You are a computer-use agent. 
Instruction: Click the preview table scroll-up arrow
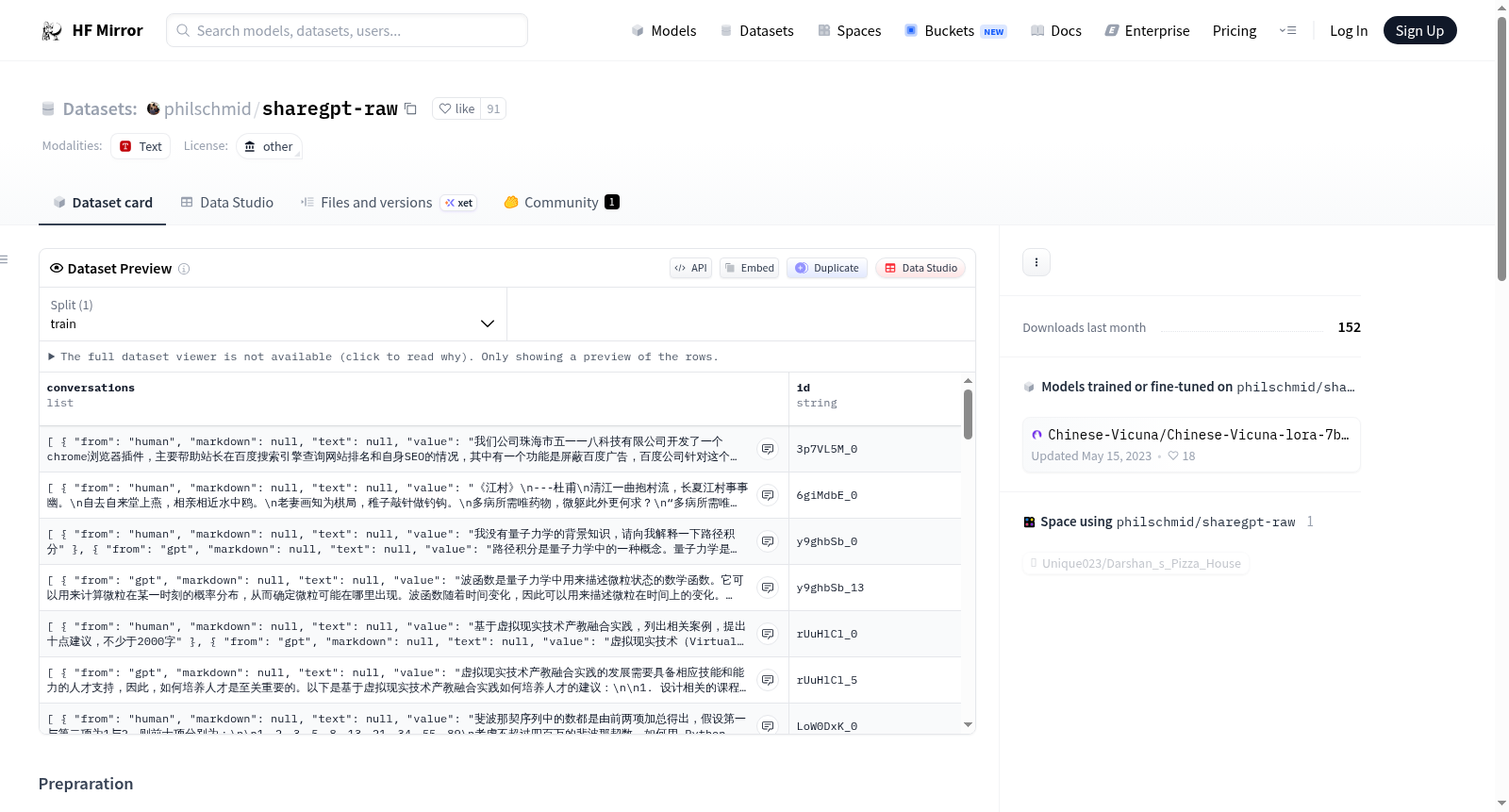(x=968, y=380)
